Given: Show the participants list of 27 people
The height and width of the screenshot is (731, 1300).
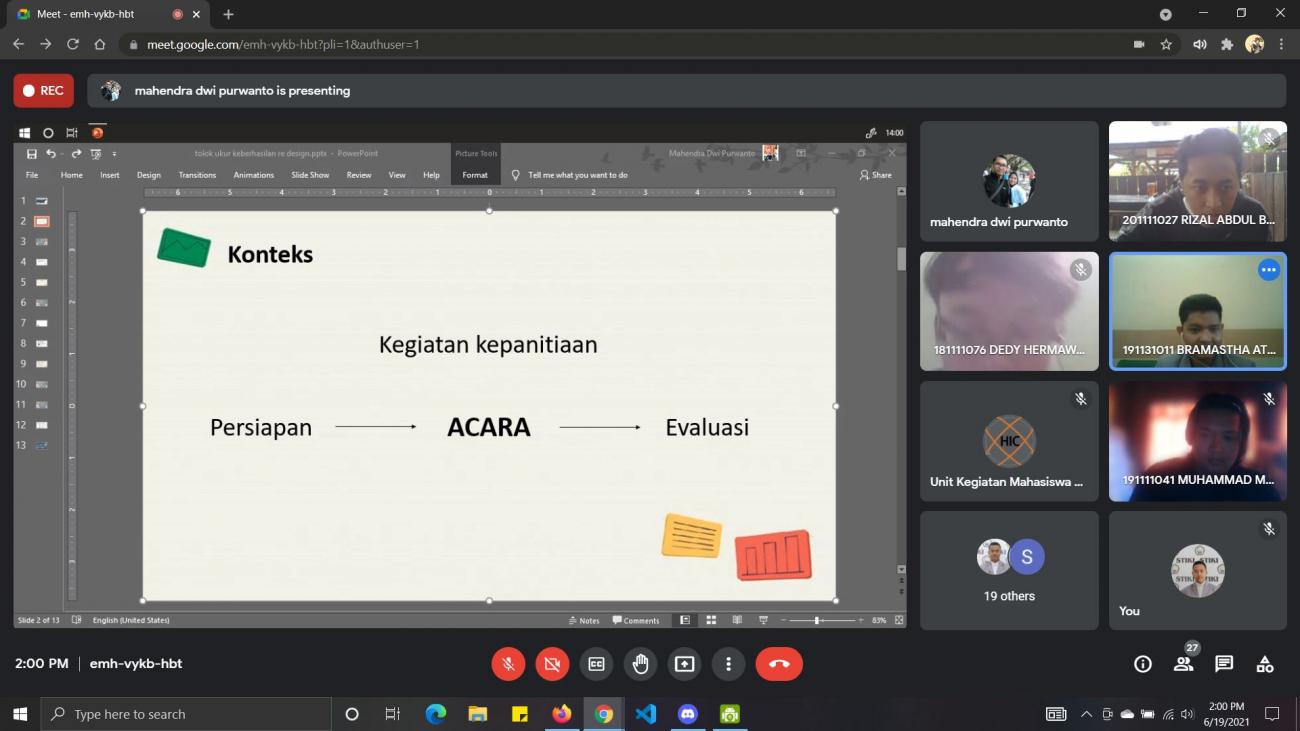Looking at the screenshot, I should pyautogui.click(x=1183, y=664).
